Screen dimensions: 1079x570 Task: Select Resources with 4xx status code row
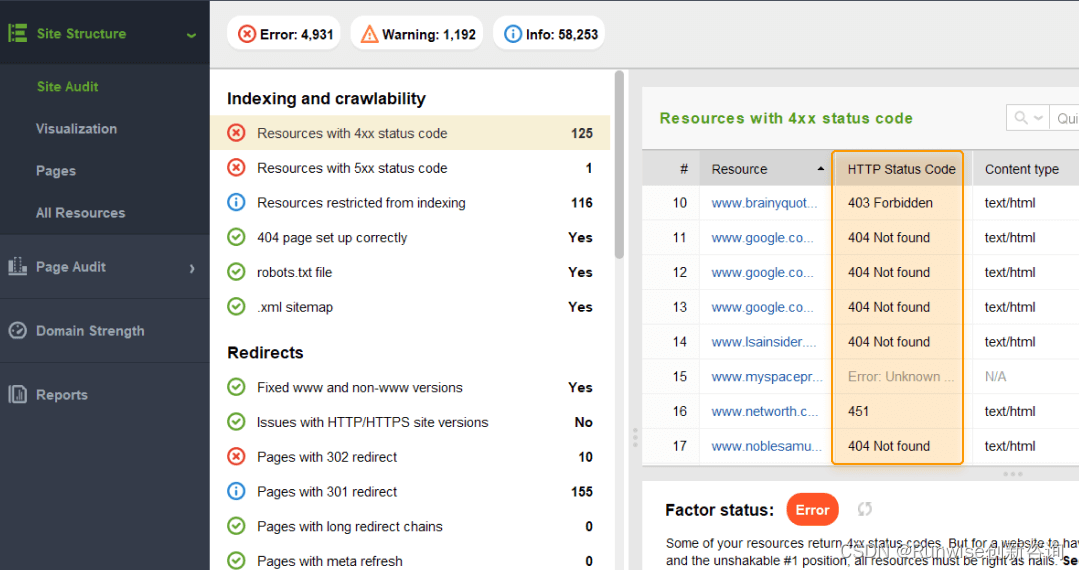tap(410, 133)
